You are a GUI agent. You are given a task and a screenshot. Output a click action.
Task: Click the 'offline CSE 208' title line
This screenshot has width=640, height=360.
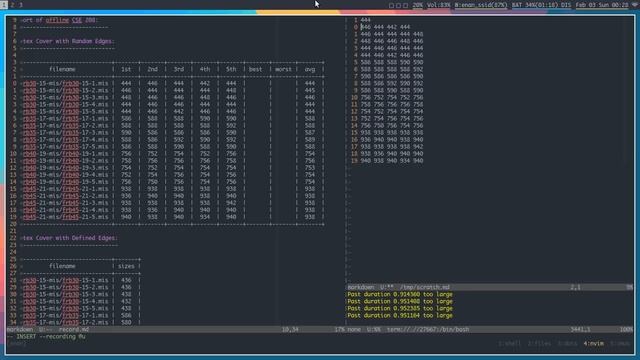tap(60, 20)
